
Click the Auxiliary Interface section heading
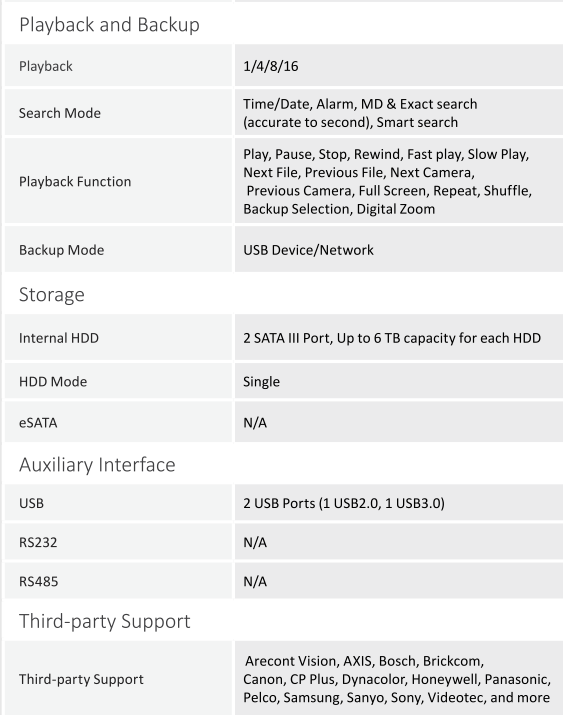tap(97, 465)
